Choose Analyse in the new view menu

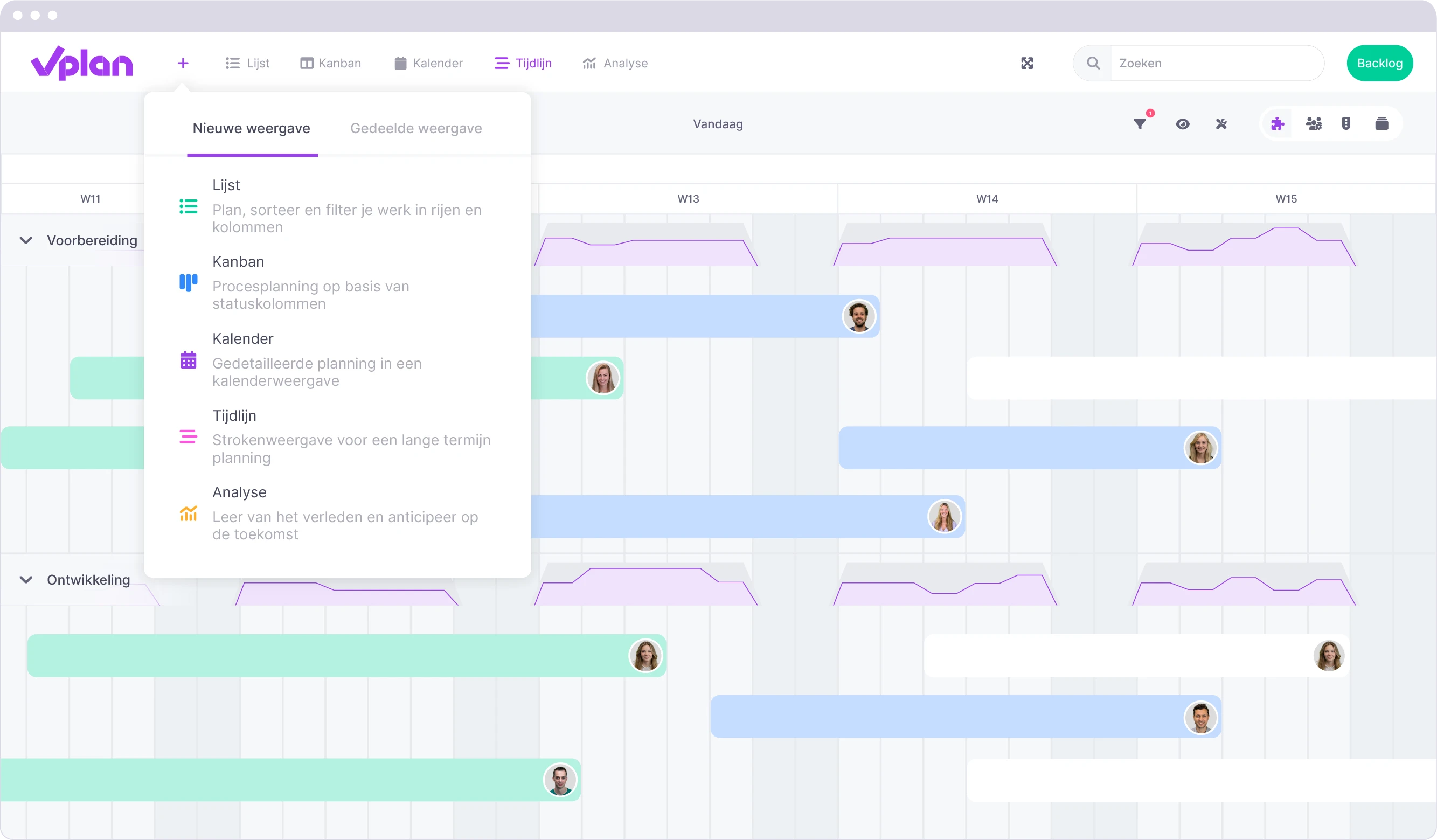pyautogui.click(x=336, y=513)
